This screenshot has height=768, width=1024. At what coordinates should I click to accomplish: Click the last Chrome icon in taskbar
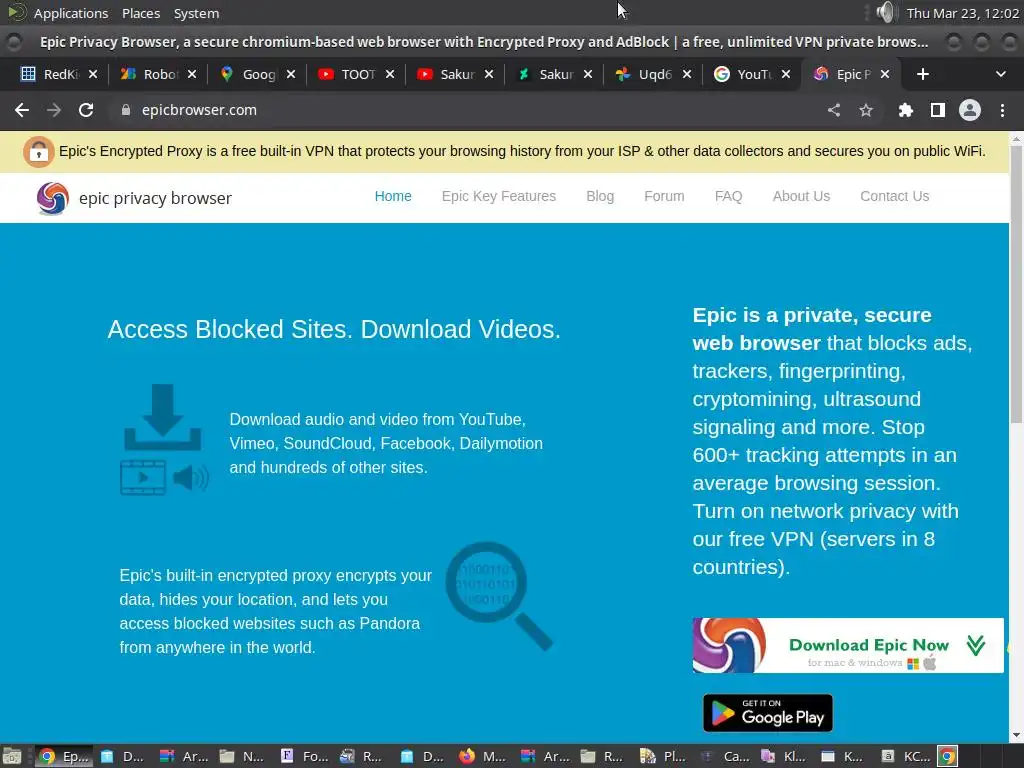click(948, 756)
